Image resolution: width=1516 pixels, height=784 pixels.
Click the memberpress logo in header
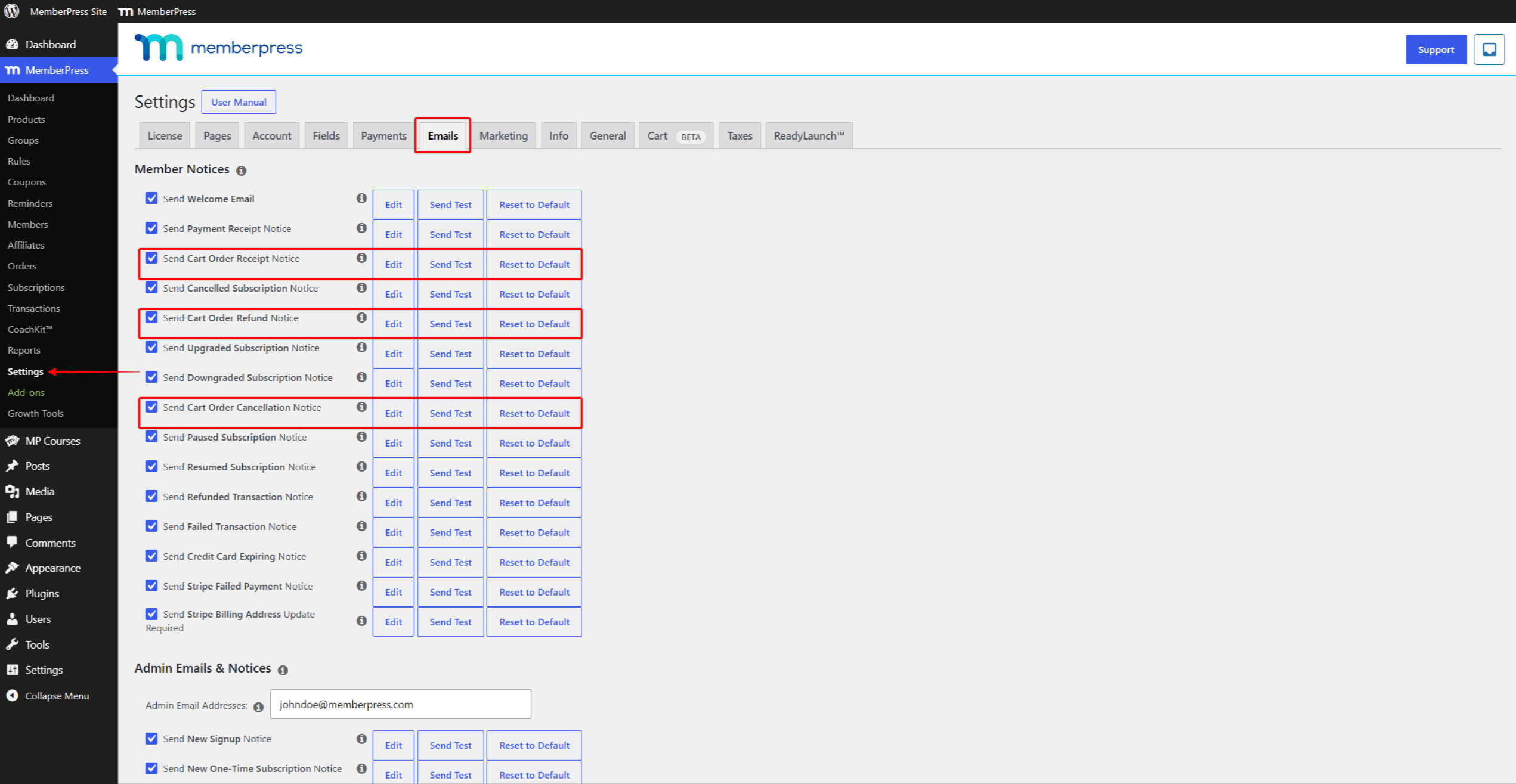[x=218, y=48]
